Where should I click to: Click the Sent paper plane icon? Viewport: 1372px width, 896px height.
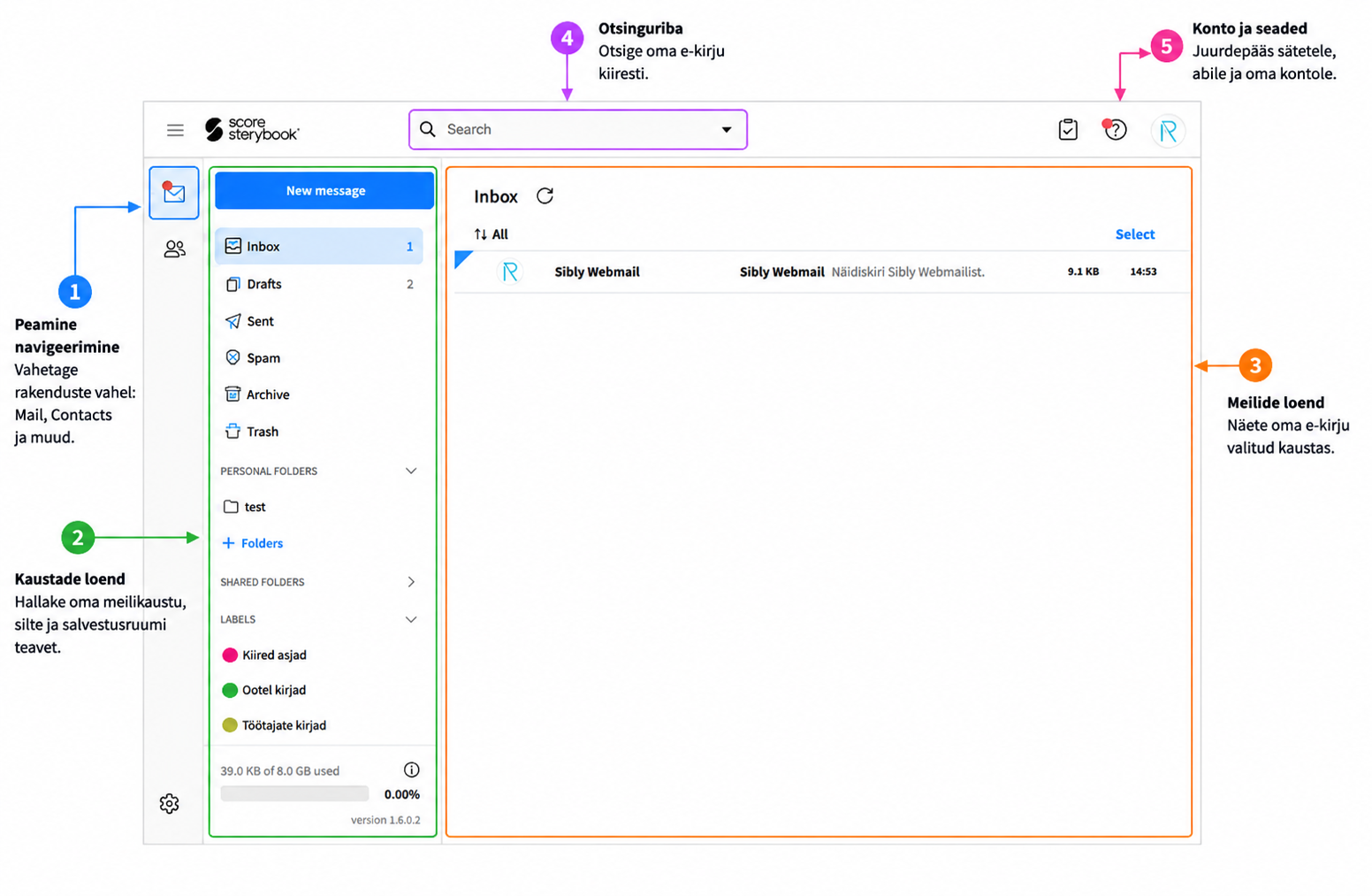(x=232, y=321)
